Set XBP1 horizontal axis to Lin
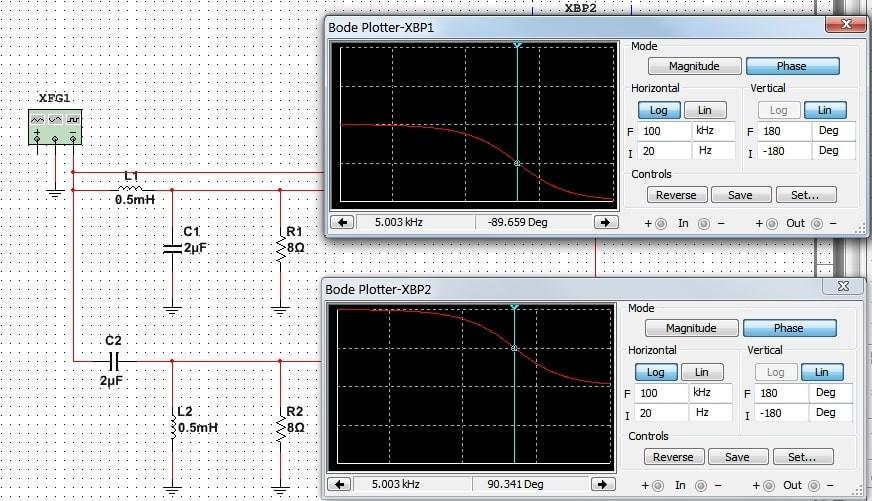The width and height of the screenshot is (872, 501). tap(705, 110)
